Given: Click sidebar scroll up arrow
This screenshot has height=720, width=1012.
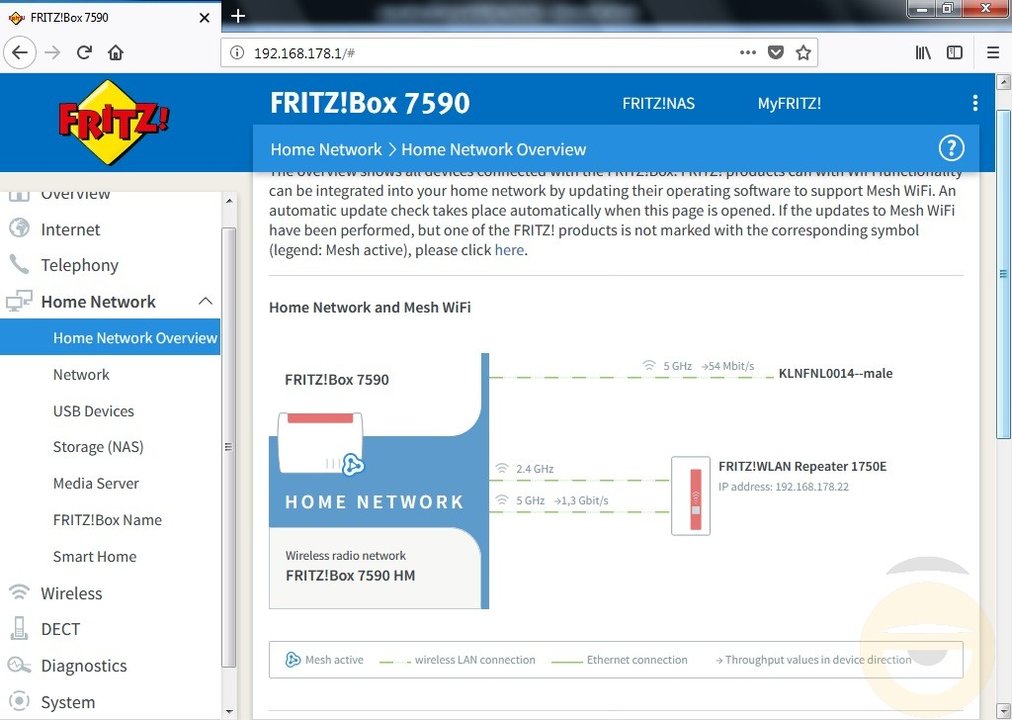Looking at the screenshot, I should [229, 201].
